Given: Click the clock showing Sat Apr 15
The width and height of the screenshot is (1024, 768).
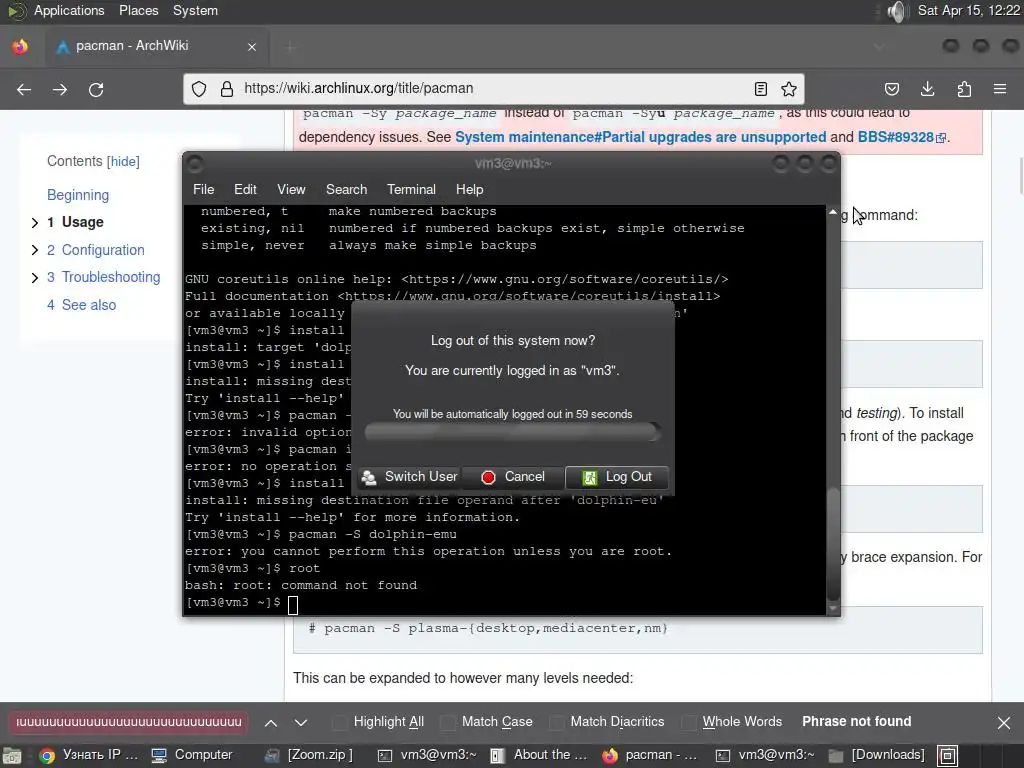Looking at the screenshot, I should [x=968, y=10].
